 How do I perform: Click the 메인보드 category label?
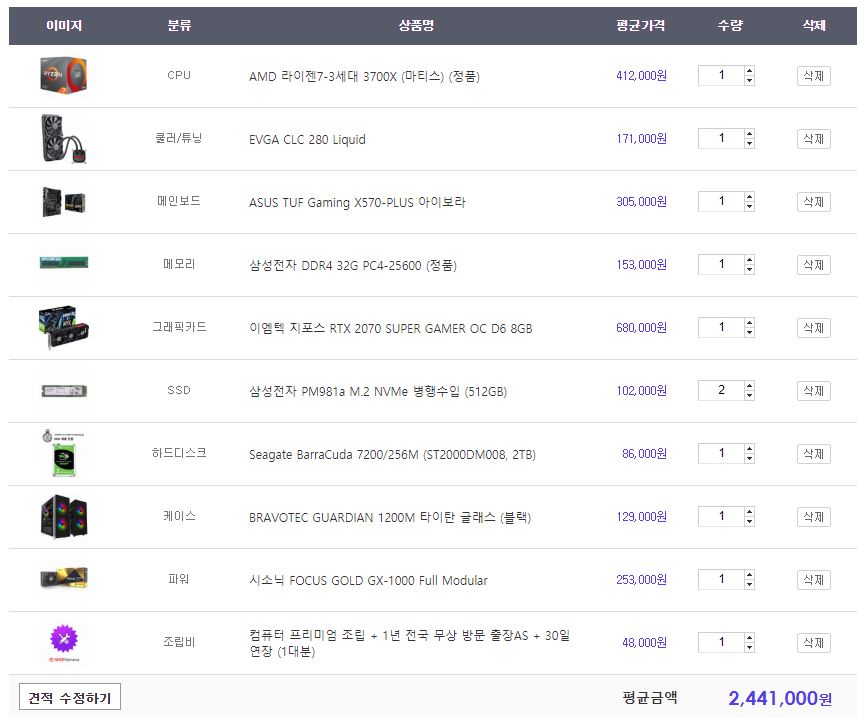tap(179, 201)
